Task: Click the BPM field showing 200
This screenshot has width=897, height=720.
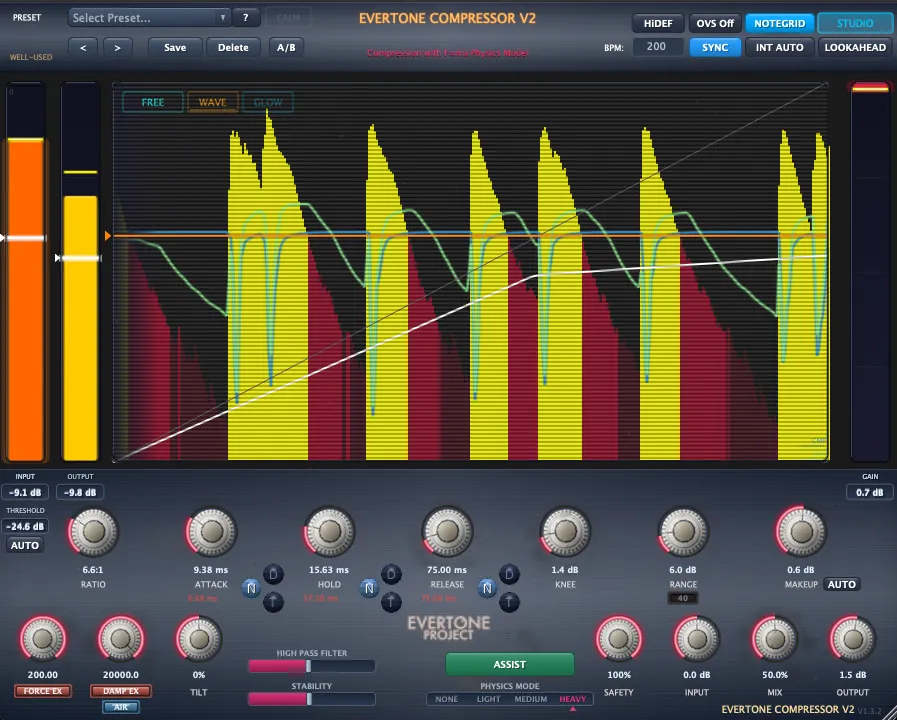Action: tap(656, 46)
